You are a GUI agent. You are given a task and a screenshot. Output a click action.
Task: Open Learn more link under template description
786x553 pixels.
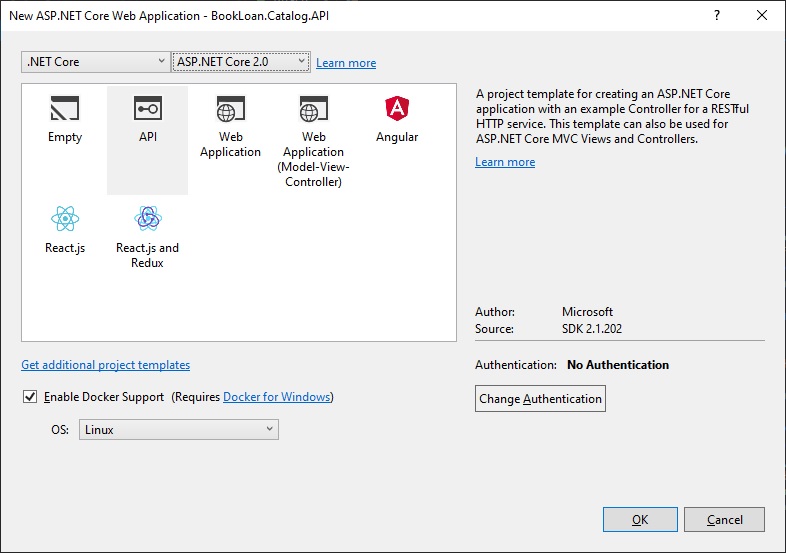pyautogui.click(x=505, y=162)
